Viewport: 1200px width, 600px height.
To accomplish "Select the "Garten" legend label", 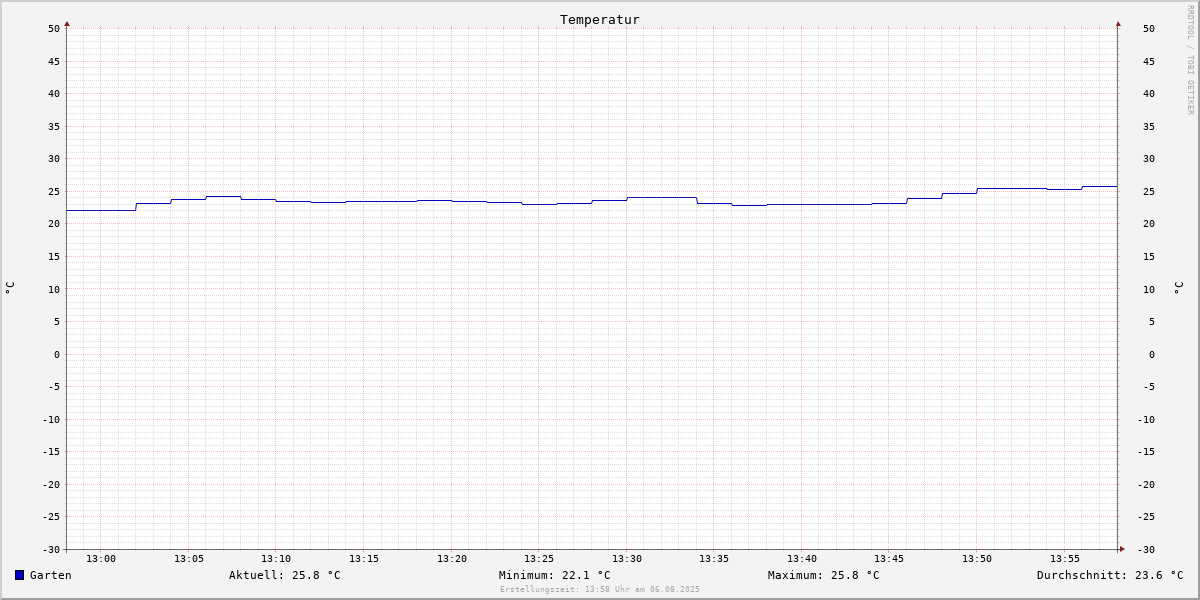I will point(51,575).
